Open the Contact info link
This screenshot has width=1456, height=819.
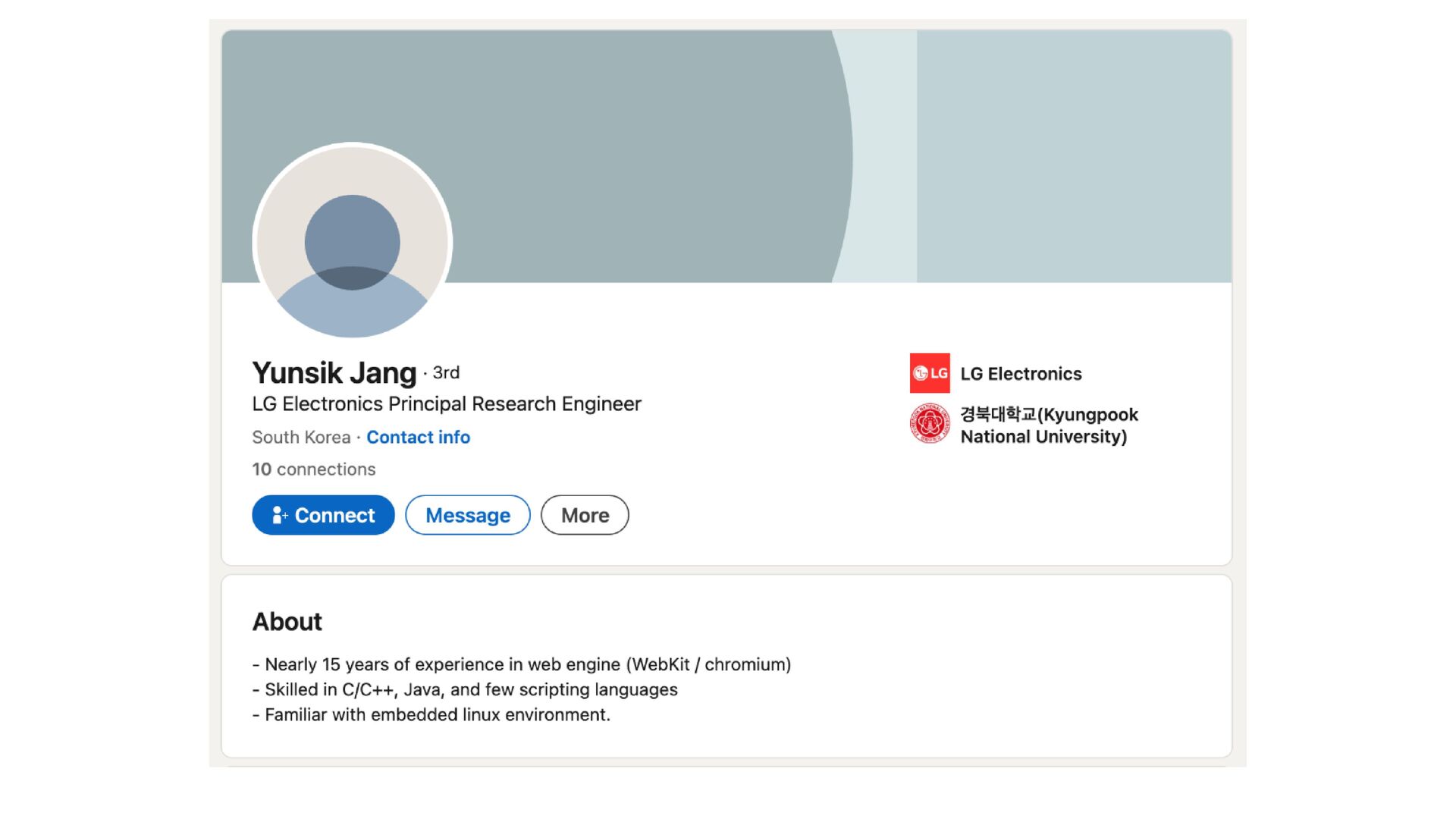click(418, 438)
